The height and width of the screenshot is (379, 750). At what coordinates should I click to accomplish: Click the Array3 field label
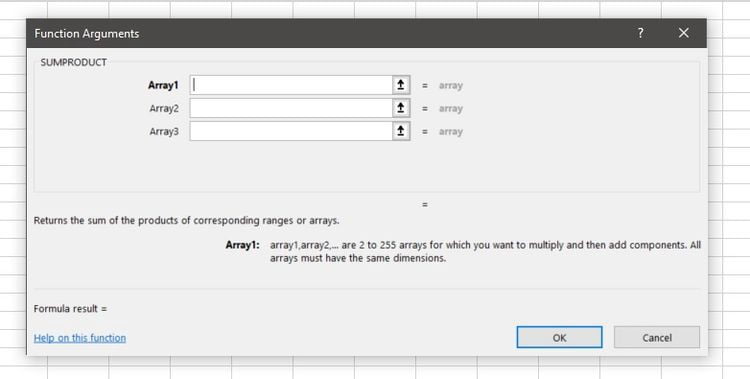(x=164, y=131)
